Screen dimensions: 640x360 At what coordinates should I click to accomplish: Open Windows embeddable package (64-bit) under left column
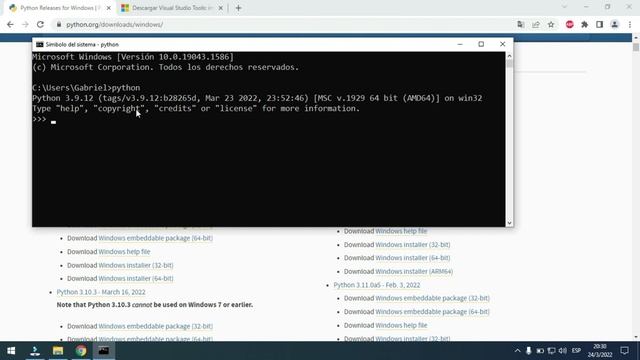click(156, 238)
